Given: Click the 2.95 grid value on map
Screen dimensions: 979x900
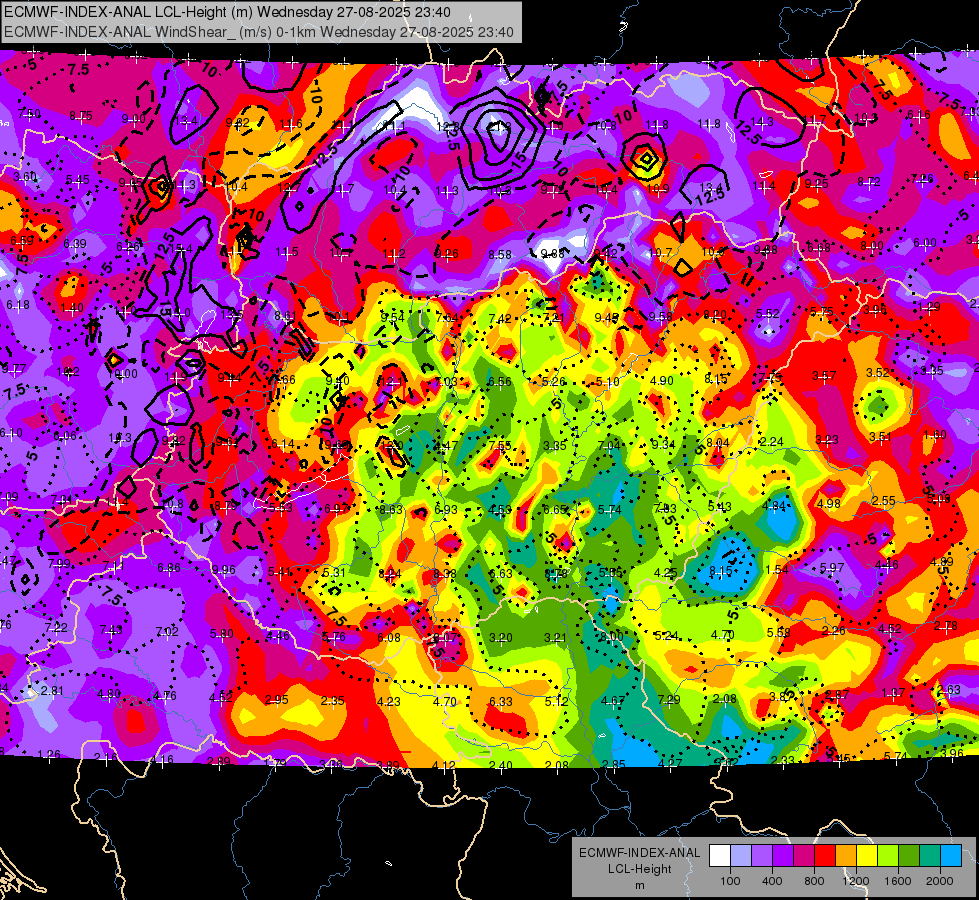Looking at the screenshot, I should click(x=277, y=700).
